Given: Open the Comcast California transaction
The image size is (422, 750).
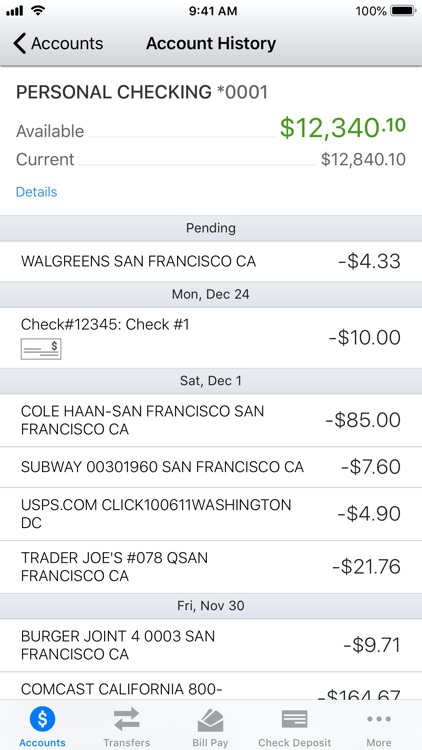Looking at the screenshot, I should coord(211,686).
